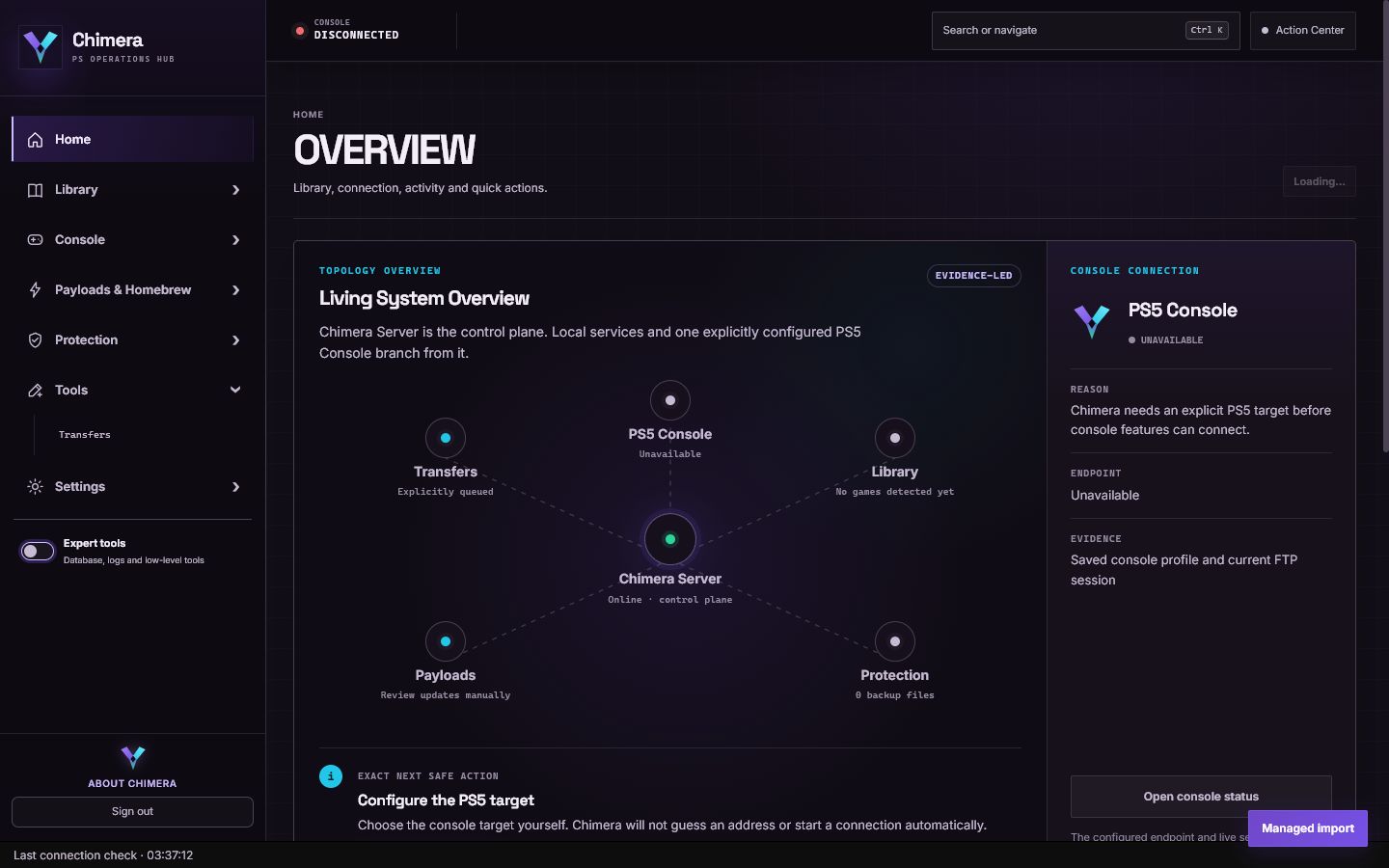Expand the Protection submenu chevron
1389x868 pixels.
[x=235, y=340]
